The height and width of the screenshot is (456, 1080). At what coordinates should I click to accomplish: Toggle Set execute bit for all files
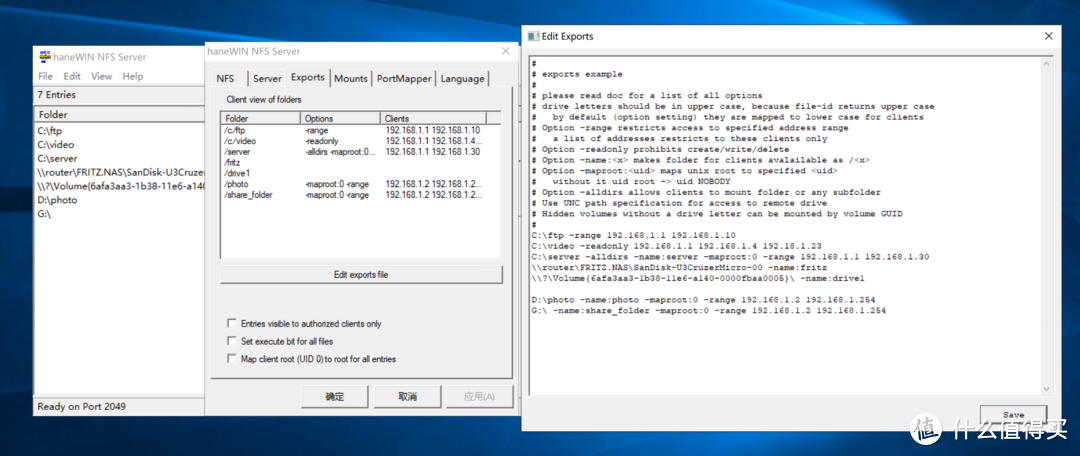pos(231,342)
